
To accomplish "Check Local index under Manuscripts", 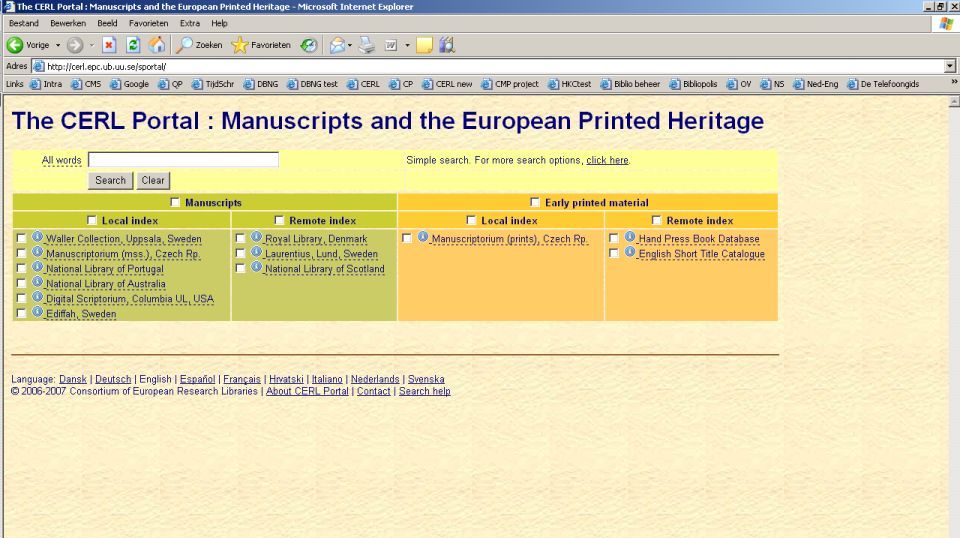I will 92,220.
